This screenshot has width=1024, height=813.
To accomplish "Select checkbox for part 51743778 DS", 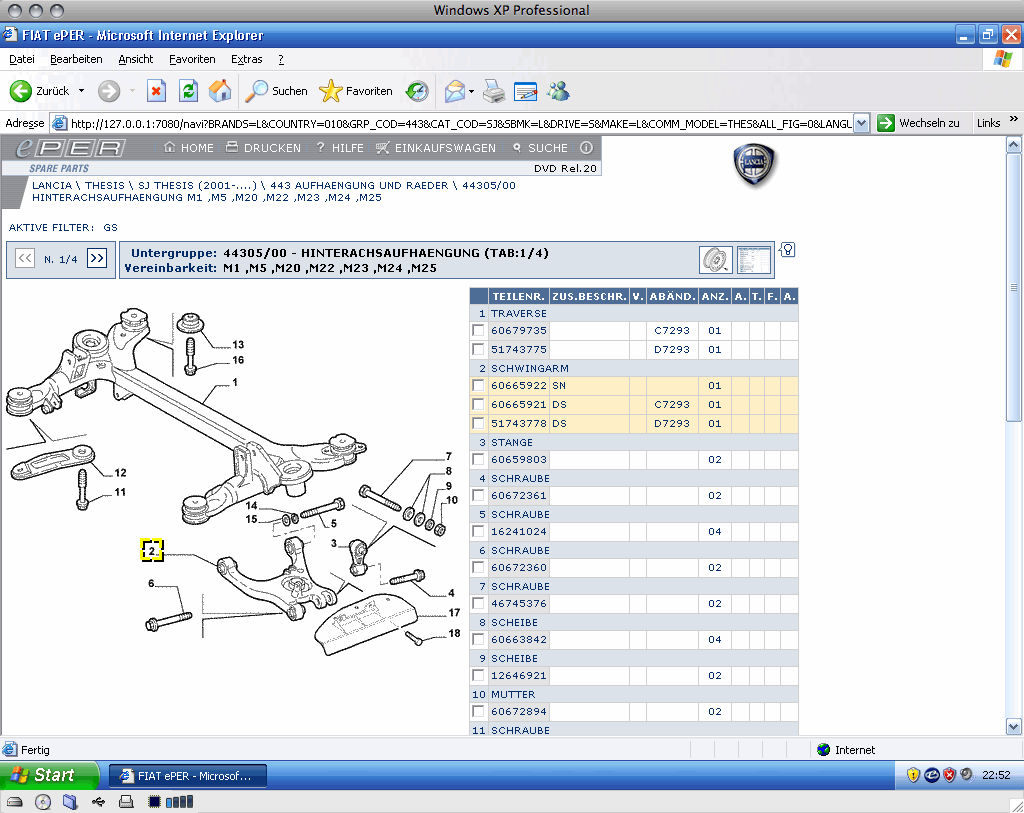I will tap(478, 423).
